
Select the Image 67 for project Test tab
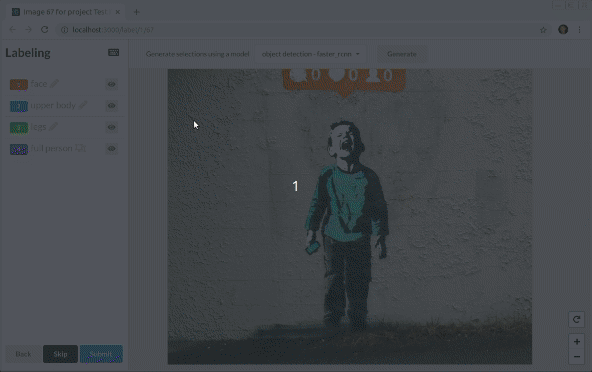pyautogui.click(x=64, y=12)
